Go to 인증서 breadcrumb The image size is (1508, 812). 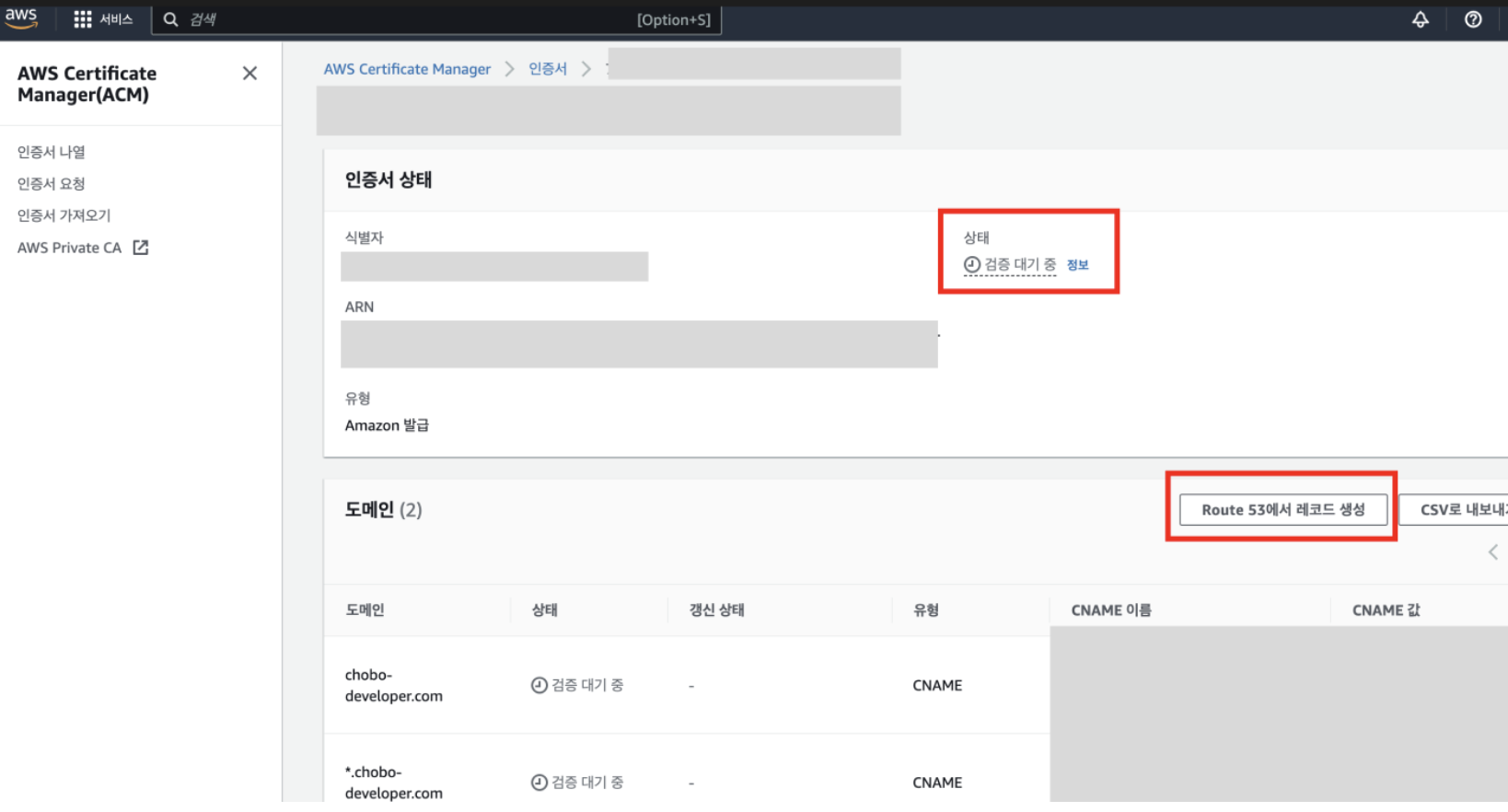point(548,69)
